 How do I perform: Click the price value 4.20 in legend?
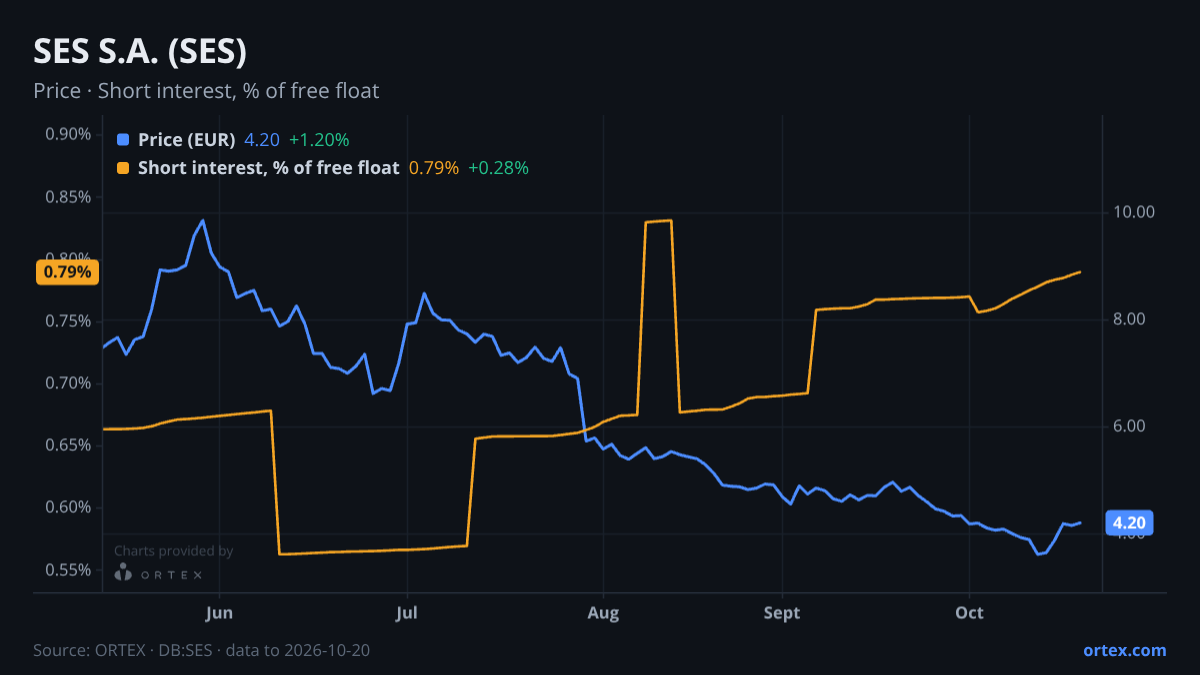pos(262,140)
